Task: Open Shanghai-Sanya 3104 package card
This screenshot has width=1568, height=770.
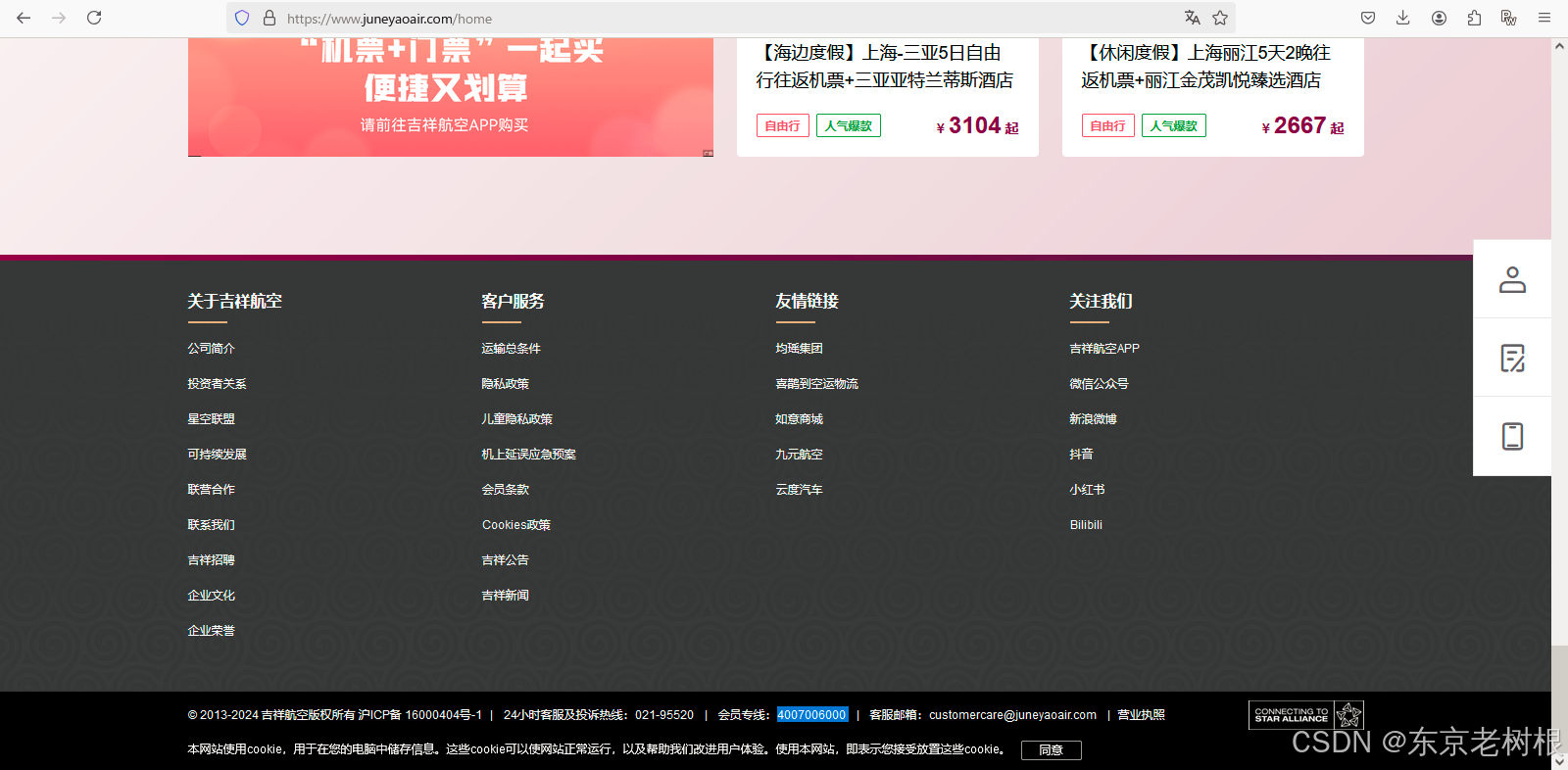Action: point(888,97)
